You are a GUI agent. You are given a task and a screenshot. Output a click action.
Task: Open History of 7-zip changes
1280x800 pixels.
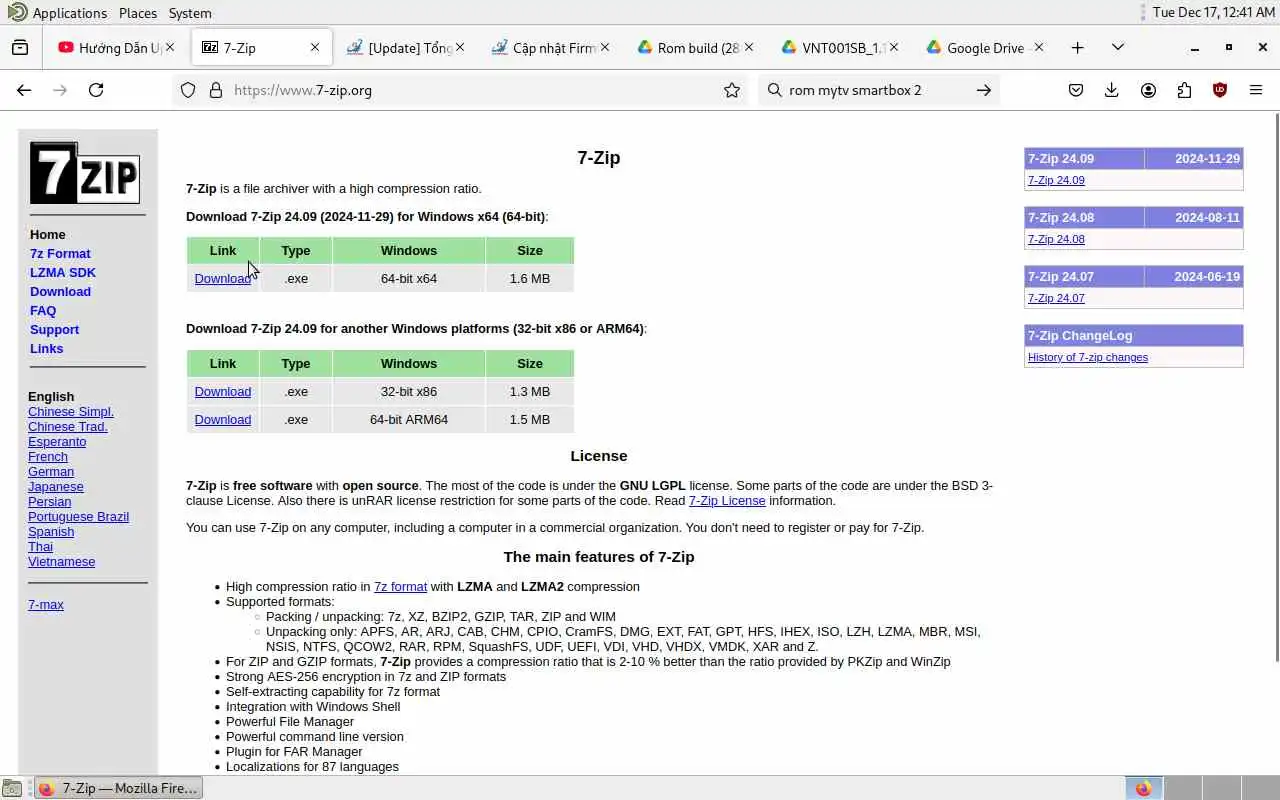(1088, 358)
